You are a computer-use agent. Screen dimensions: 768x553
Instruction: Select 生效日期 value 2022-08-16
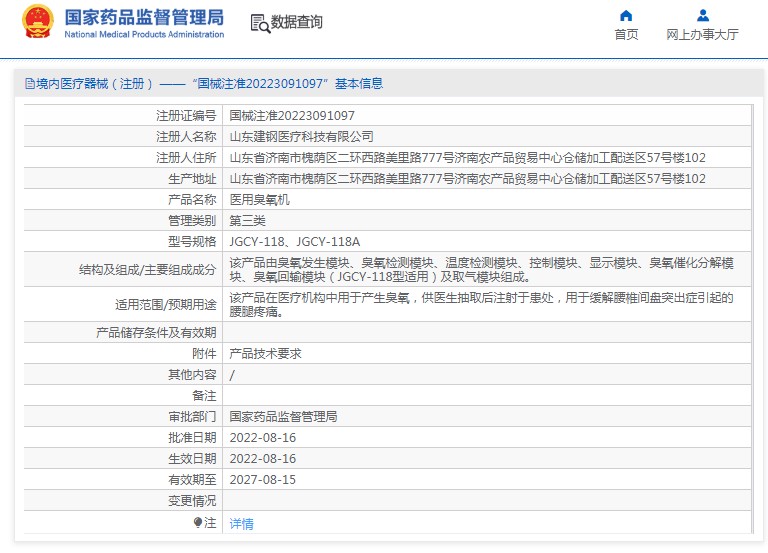point(263,459)
